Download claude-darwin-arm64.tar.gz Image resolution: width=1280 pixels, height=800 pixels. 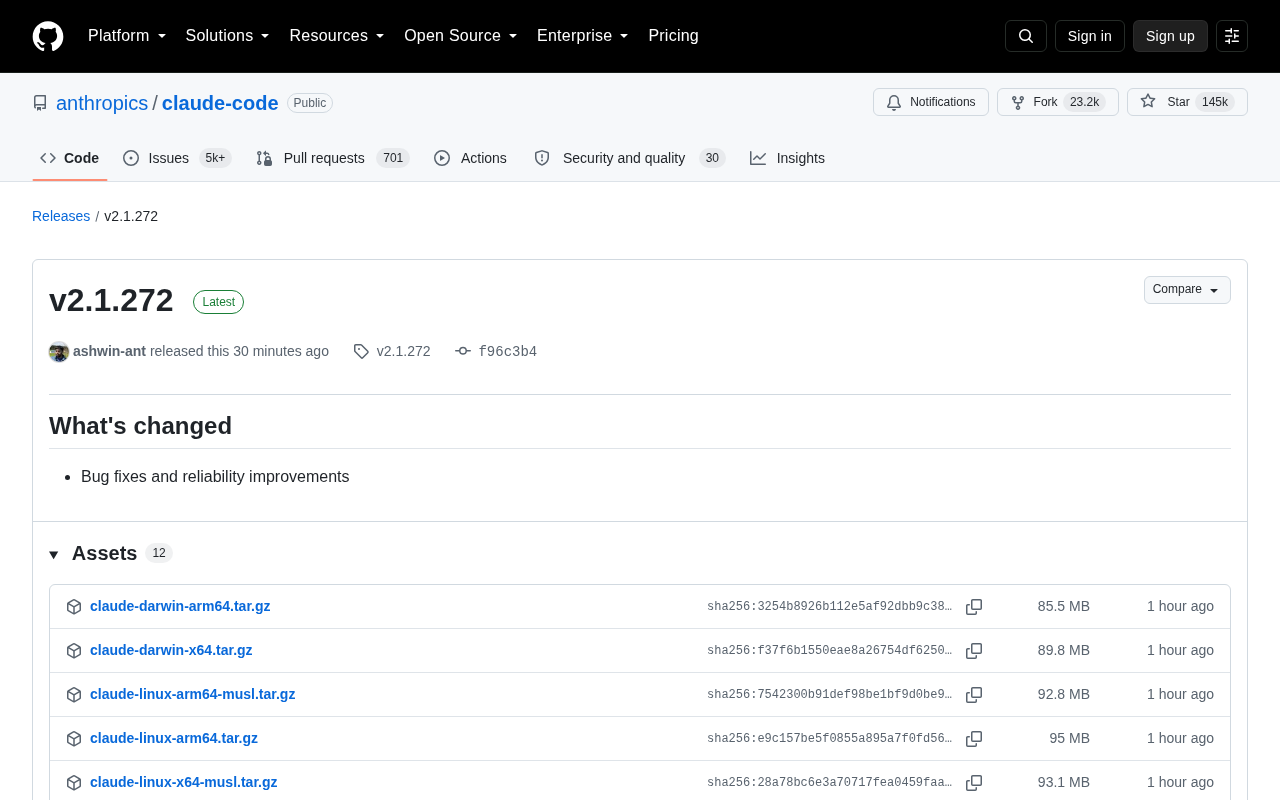tap(180, 606)
